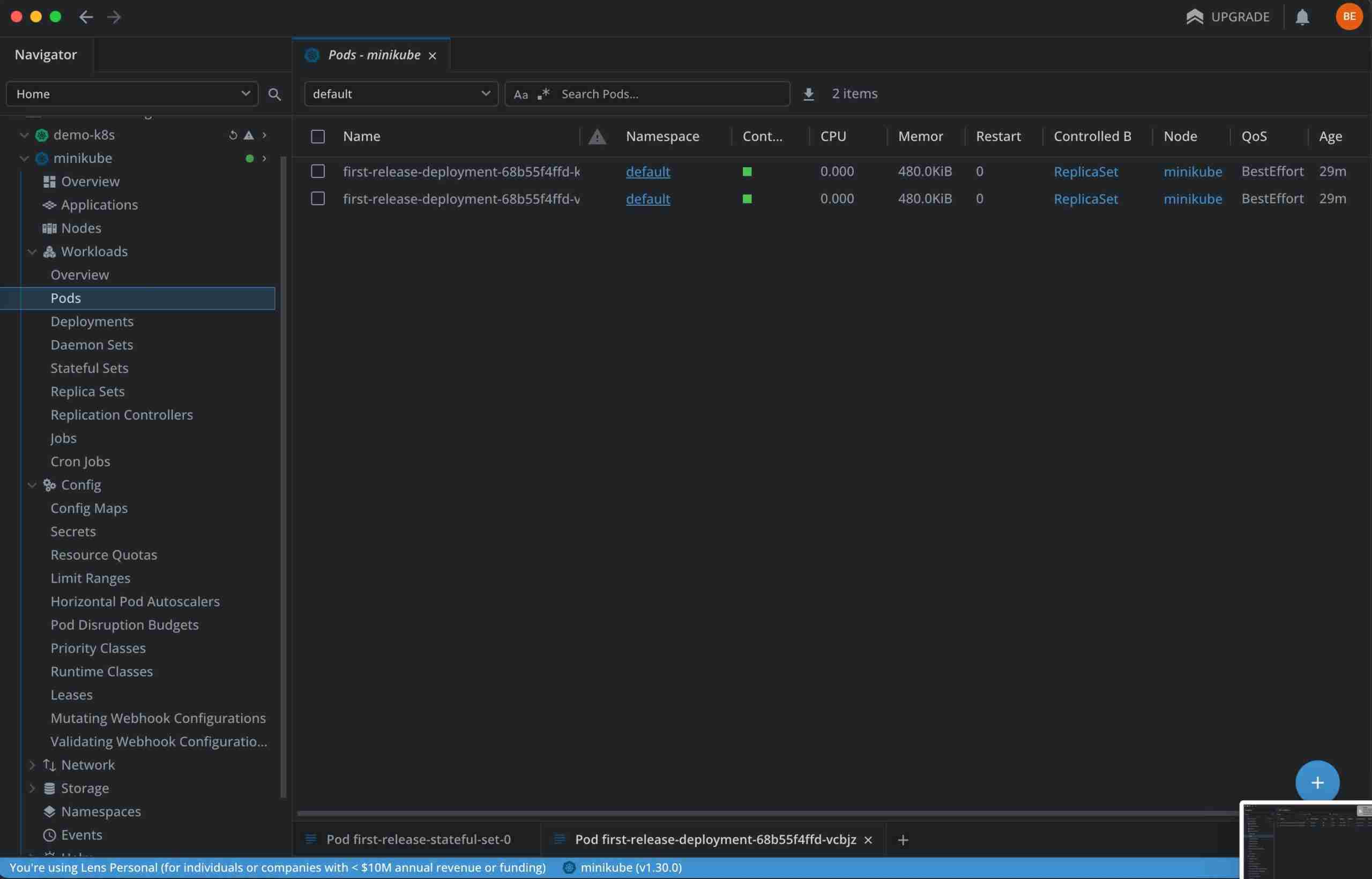Screen dimensions: 1372x879
Task: Select Secrets under Config
Action: [73, 532]
